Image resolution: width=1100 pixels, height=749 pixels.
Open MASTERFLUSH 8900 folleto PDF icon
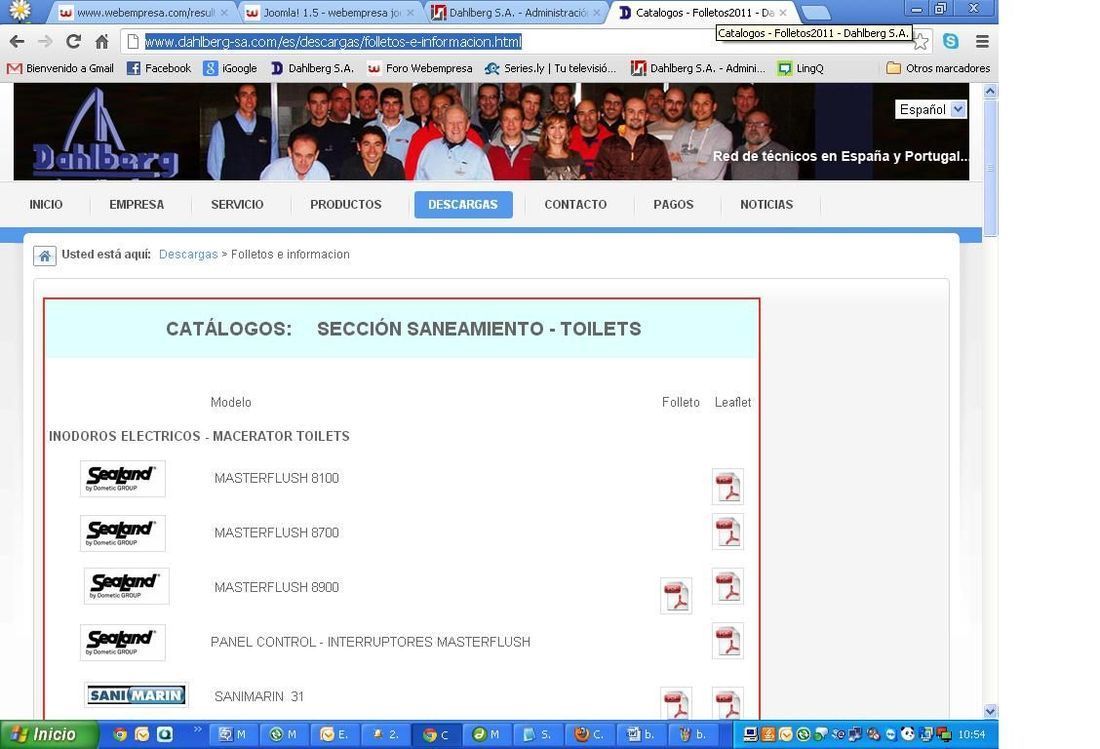click(676, 596)
